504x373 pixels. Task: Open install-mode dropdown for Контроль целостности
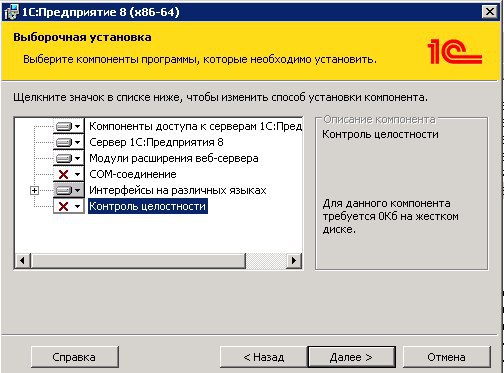coord(68,206)
